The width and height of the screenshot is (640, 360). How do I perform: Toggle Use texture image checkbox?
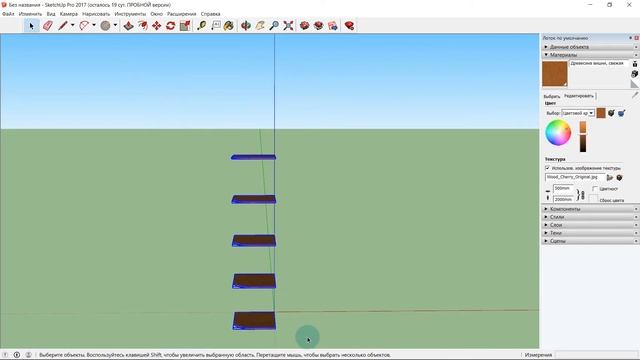(x=547, y=168)
